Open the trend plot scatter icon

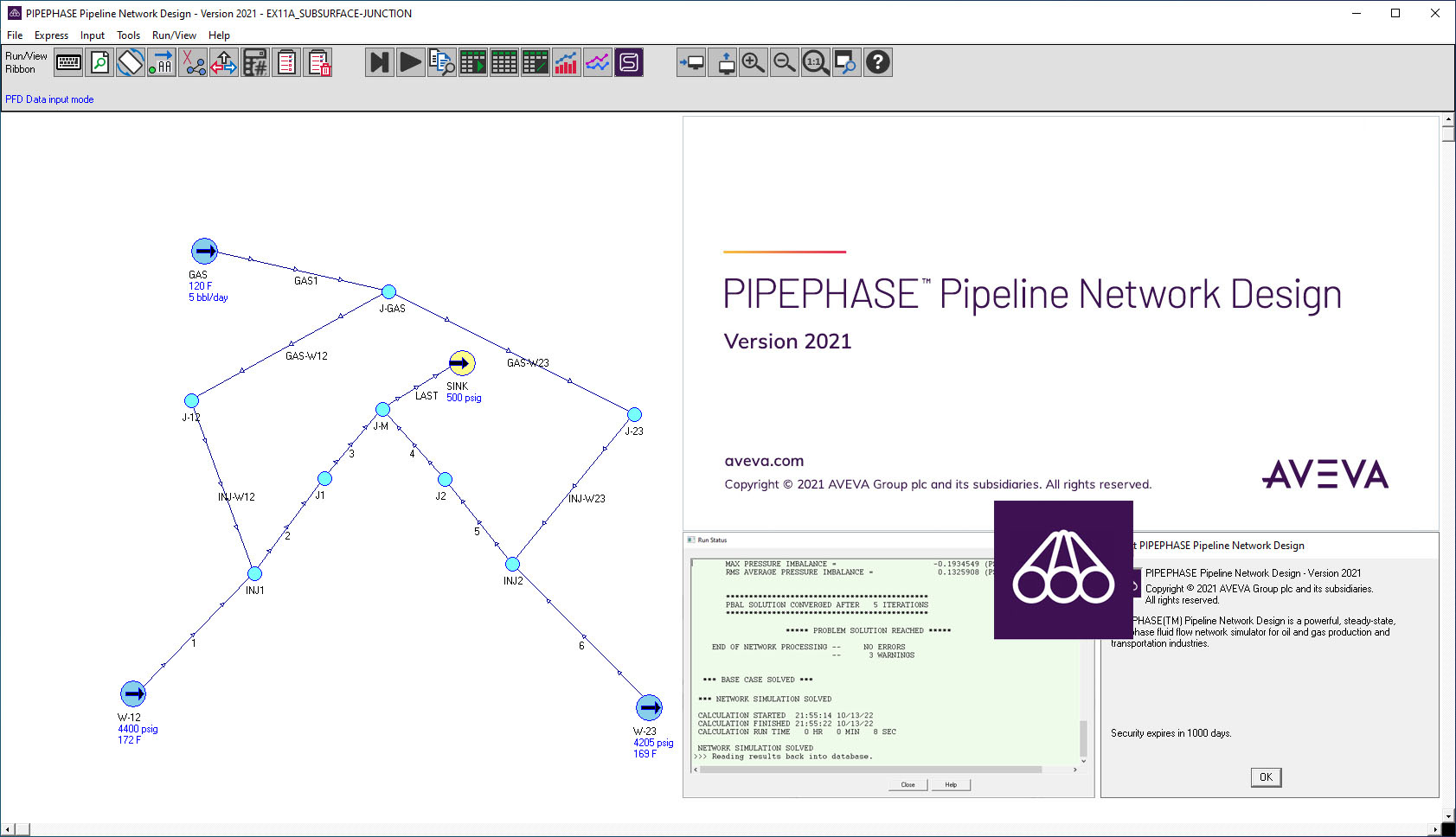click(x=598, y=61)
